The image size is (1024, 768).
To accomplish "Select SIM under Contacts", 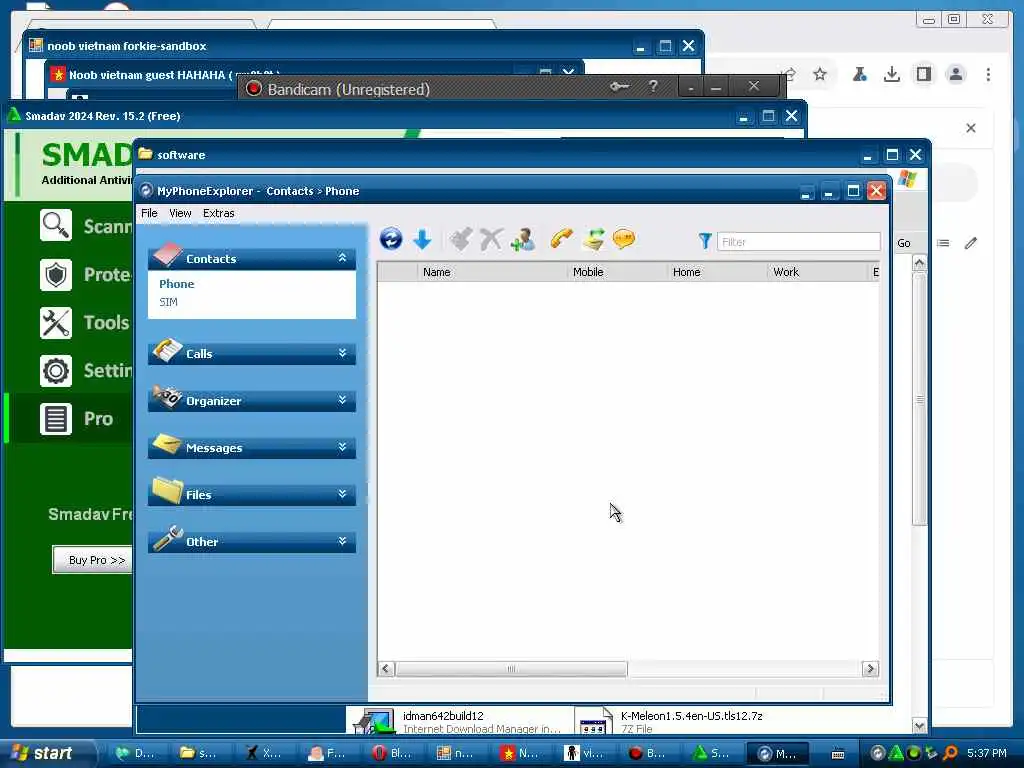I will point(168,302).
